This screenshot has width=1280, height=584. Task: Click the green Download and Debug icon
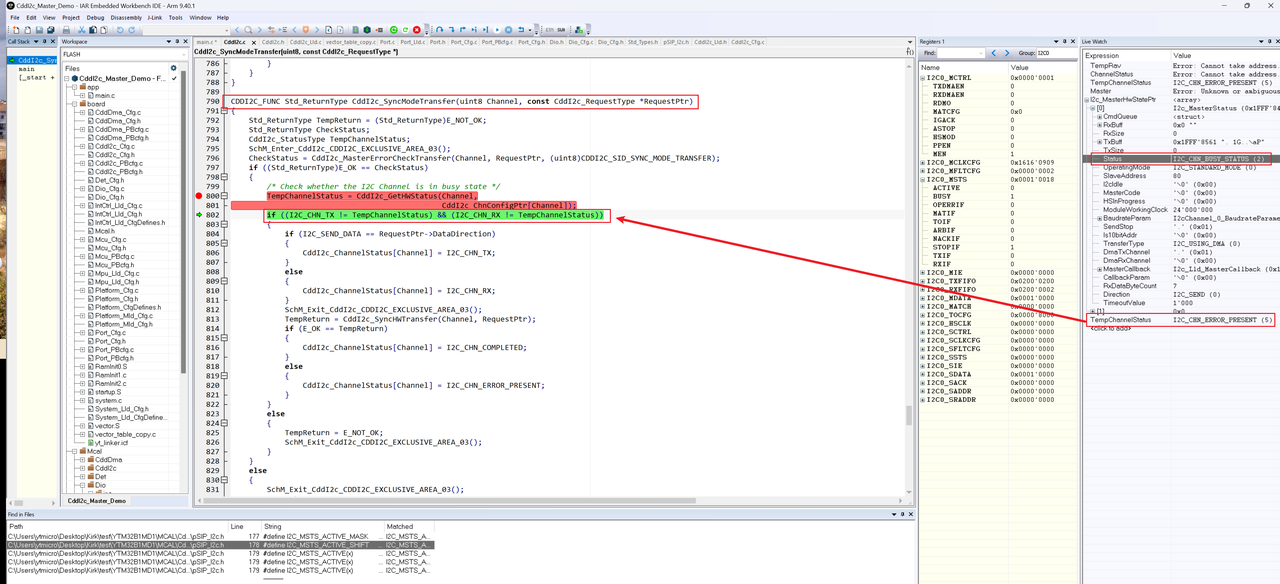[x=393, y=30]
